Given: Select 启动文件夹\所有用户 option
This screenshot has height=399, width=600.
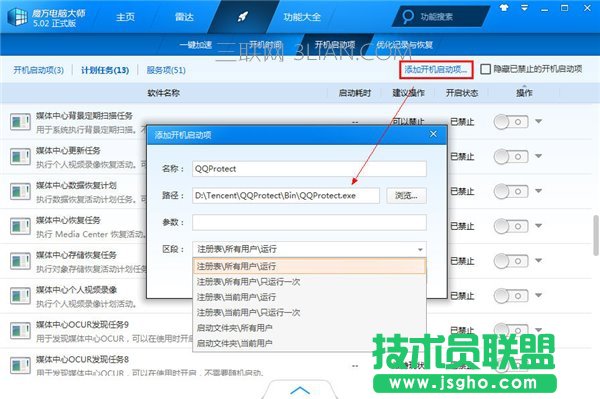Looking at the screenshot, I should pos(309,328).
